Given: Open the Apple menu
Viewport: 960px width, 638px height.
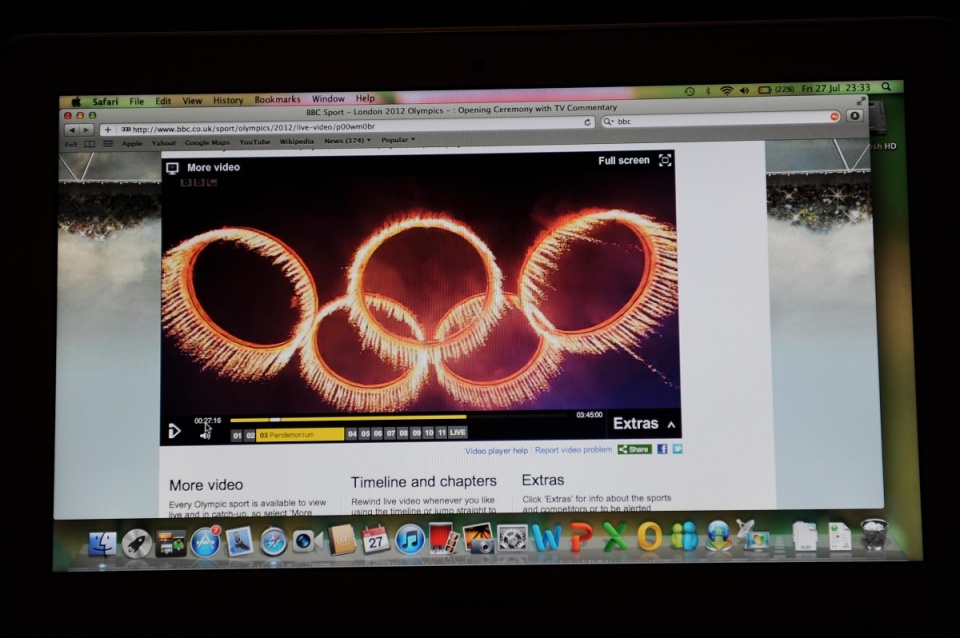Looking at the screenshot, I should point(76,102).
